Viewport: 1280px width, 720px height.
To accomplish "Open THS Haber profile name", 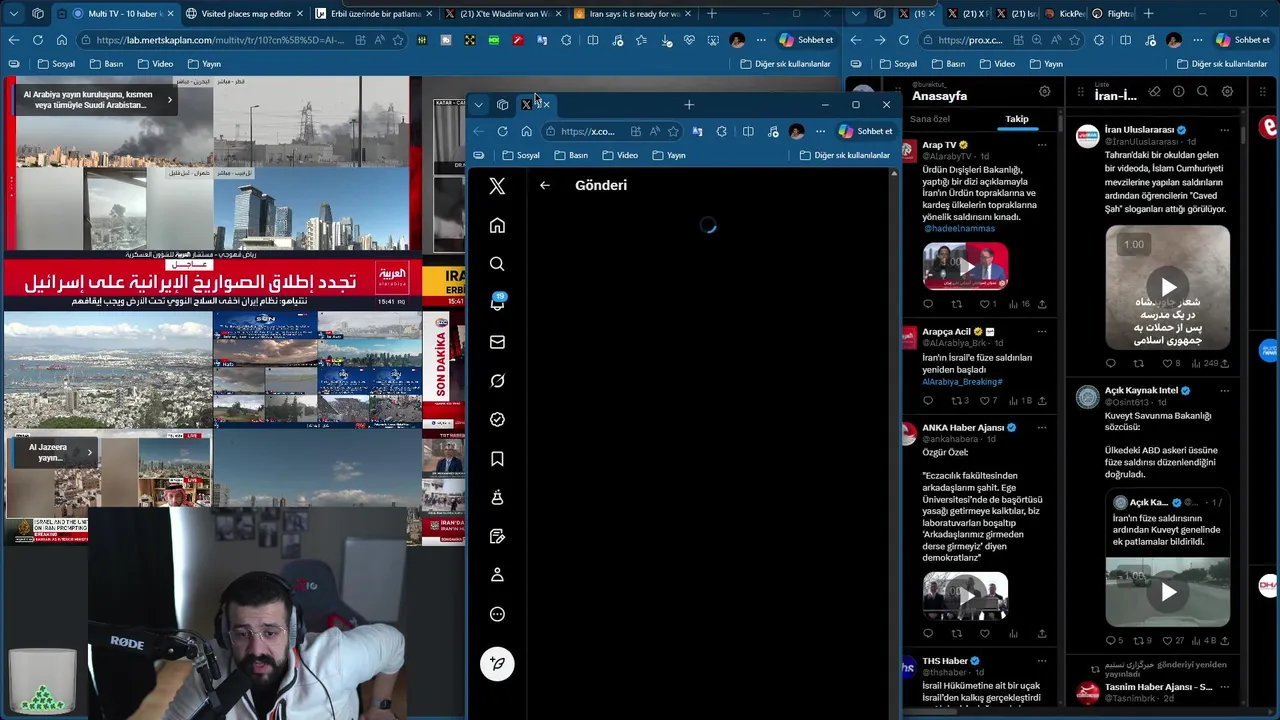I will [945, 661].
